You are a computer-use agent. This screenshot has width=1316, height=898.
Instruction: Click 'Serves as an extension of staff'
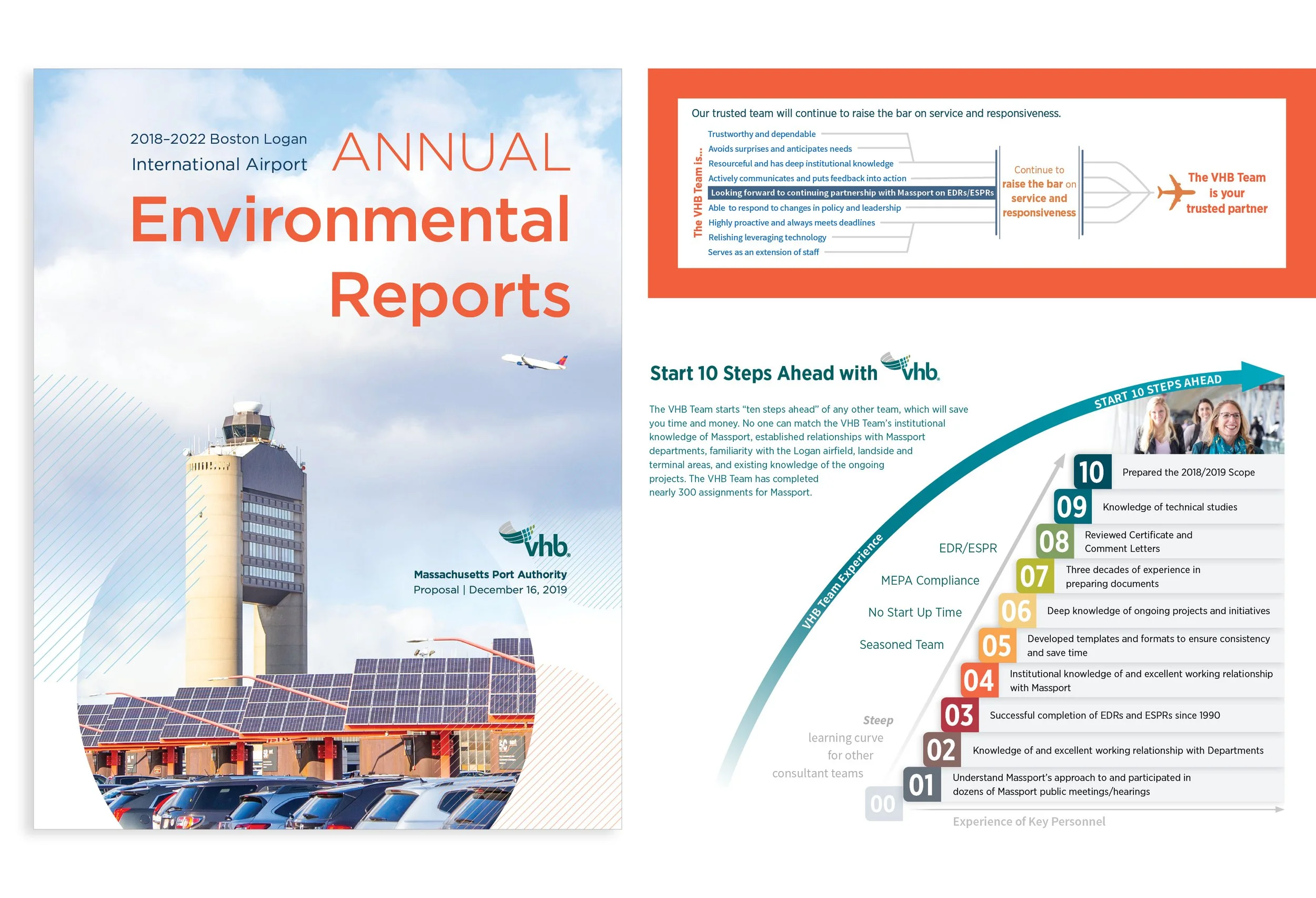click(x=763, y=252)
